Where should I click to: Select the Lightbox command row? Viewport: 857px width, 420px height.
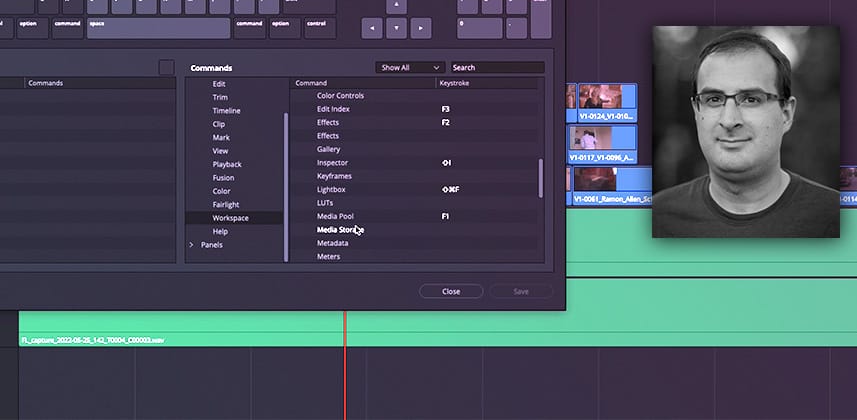click(414, 189)
